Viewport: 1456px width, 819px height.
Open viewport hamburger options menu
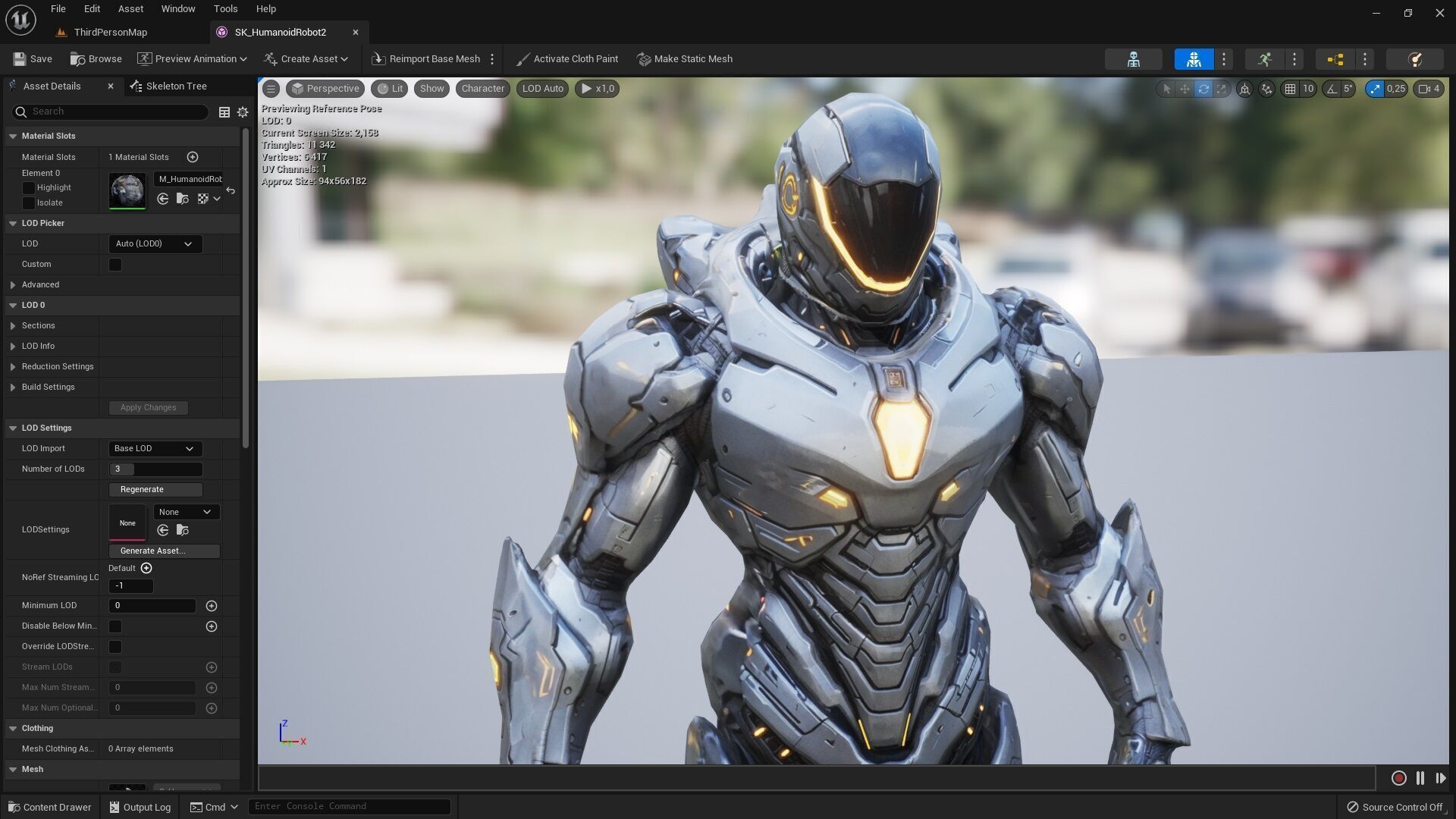[271, 89]
